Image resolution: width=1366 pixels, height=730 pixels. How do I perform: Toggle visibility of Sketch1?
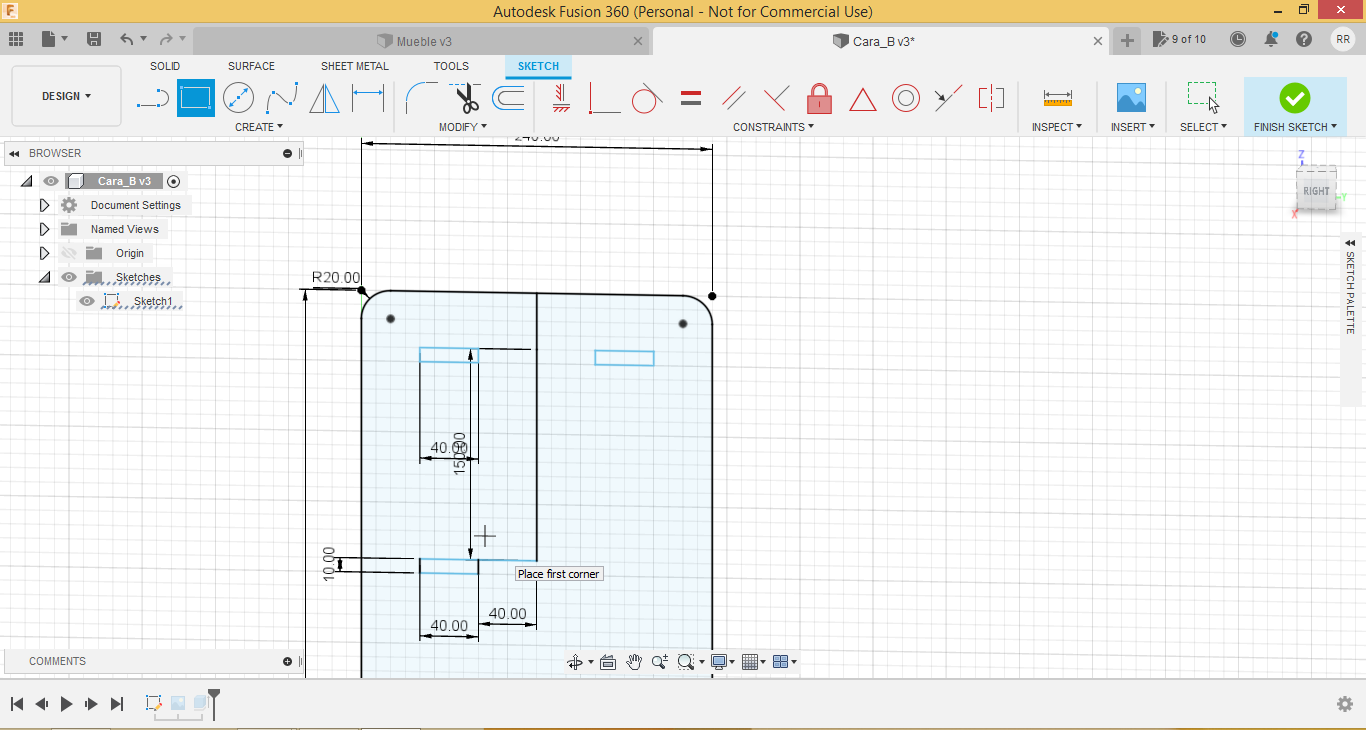[x=87, y=301]
